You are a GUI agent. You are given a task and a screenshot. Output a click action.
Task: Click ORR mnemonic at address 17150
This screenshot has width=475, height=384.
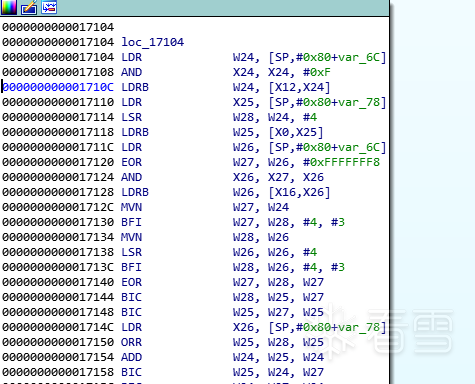click(131, 342)
